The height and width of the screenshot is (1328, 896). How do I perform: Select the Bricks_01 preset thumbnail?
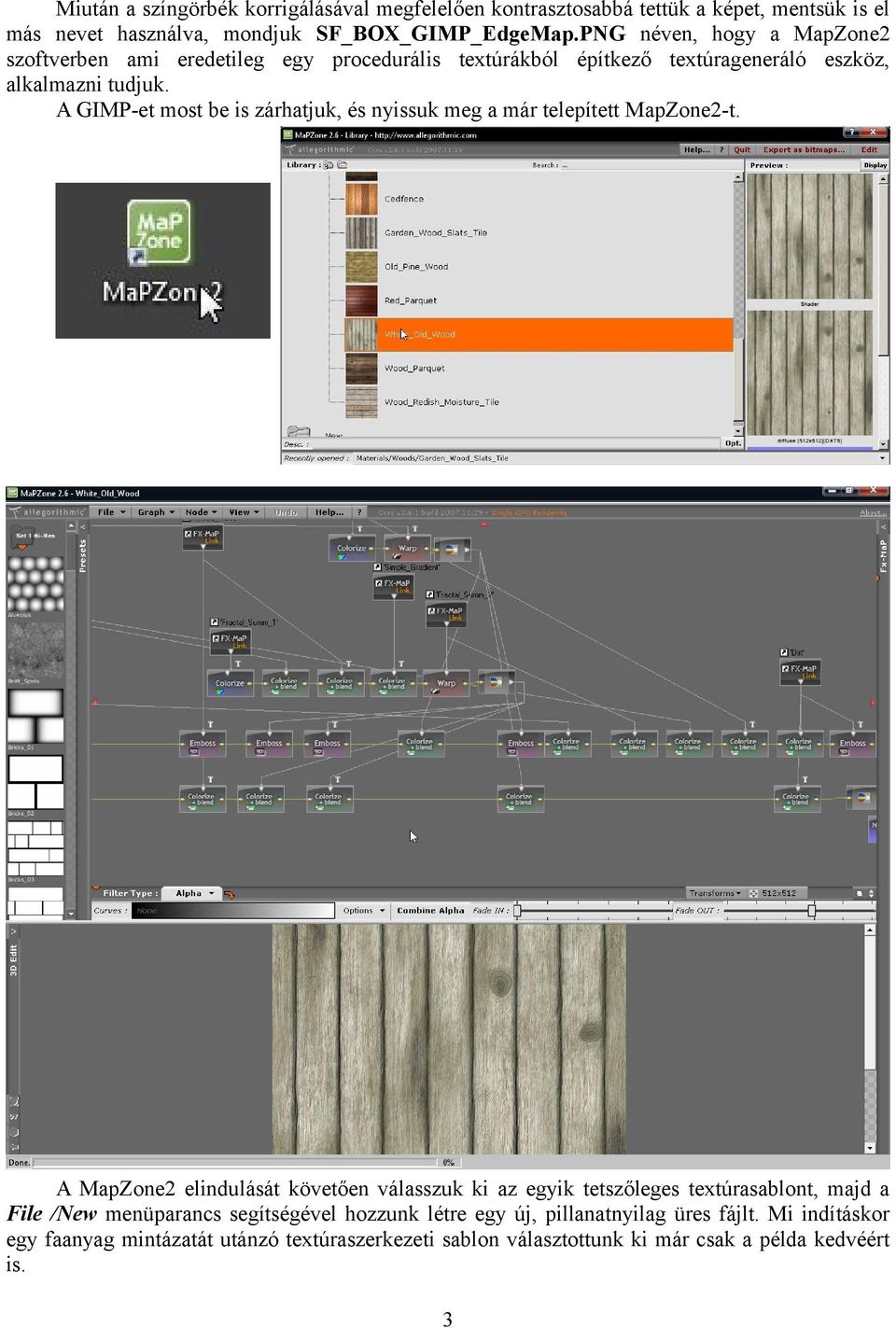coord(35,716)
